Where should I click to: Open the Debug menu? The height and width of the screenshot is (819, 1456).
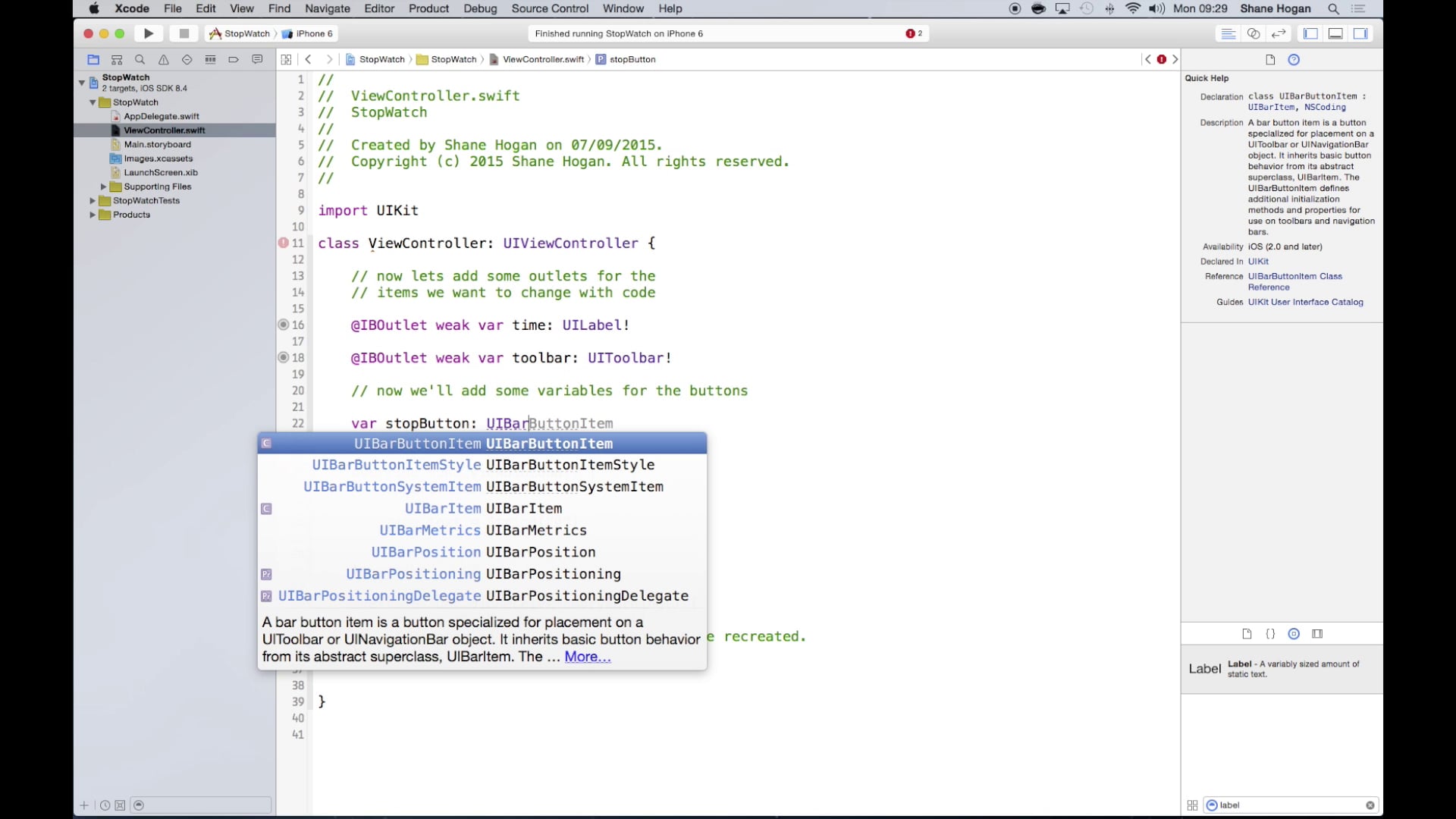click(479, 8)
